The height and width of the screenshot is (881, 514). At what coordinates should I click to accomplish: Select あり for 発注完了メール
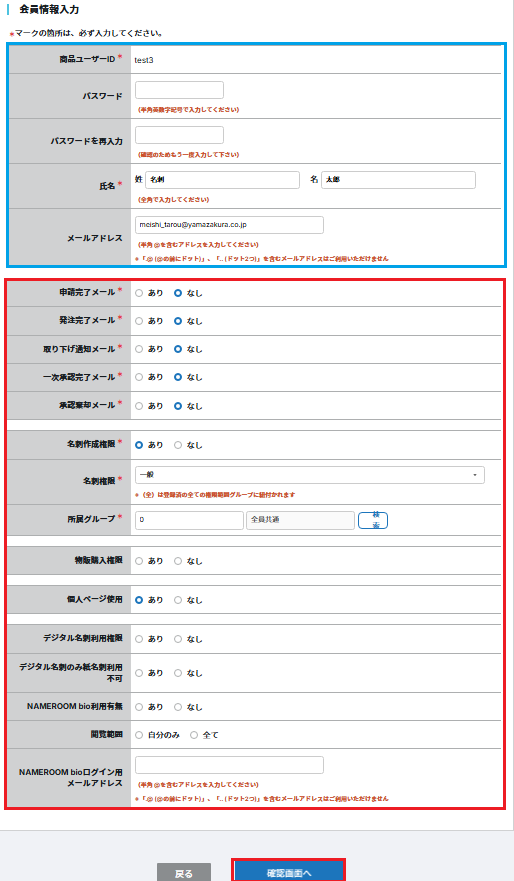tap(139, 321)
